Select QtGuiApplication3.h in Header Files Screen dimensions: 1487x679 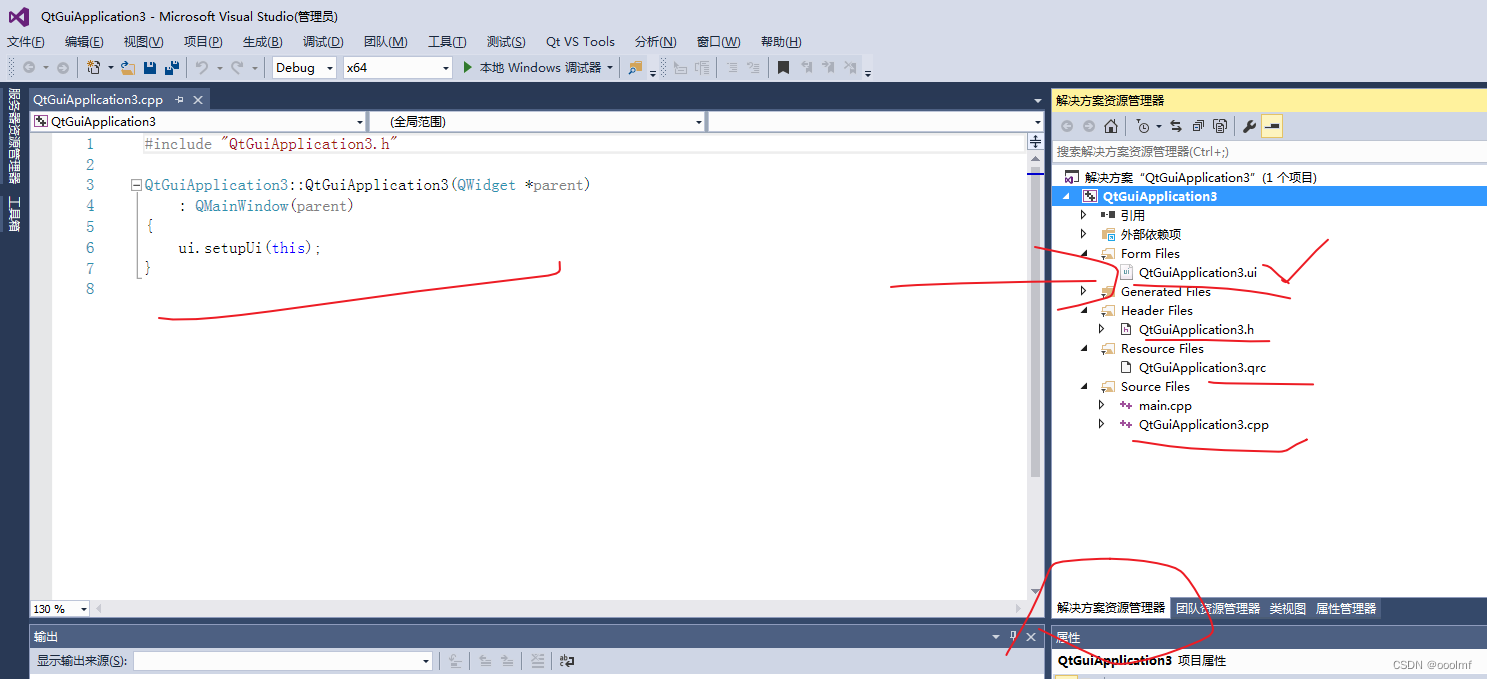[1196, 329]
